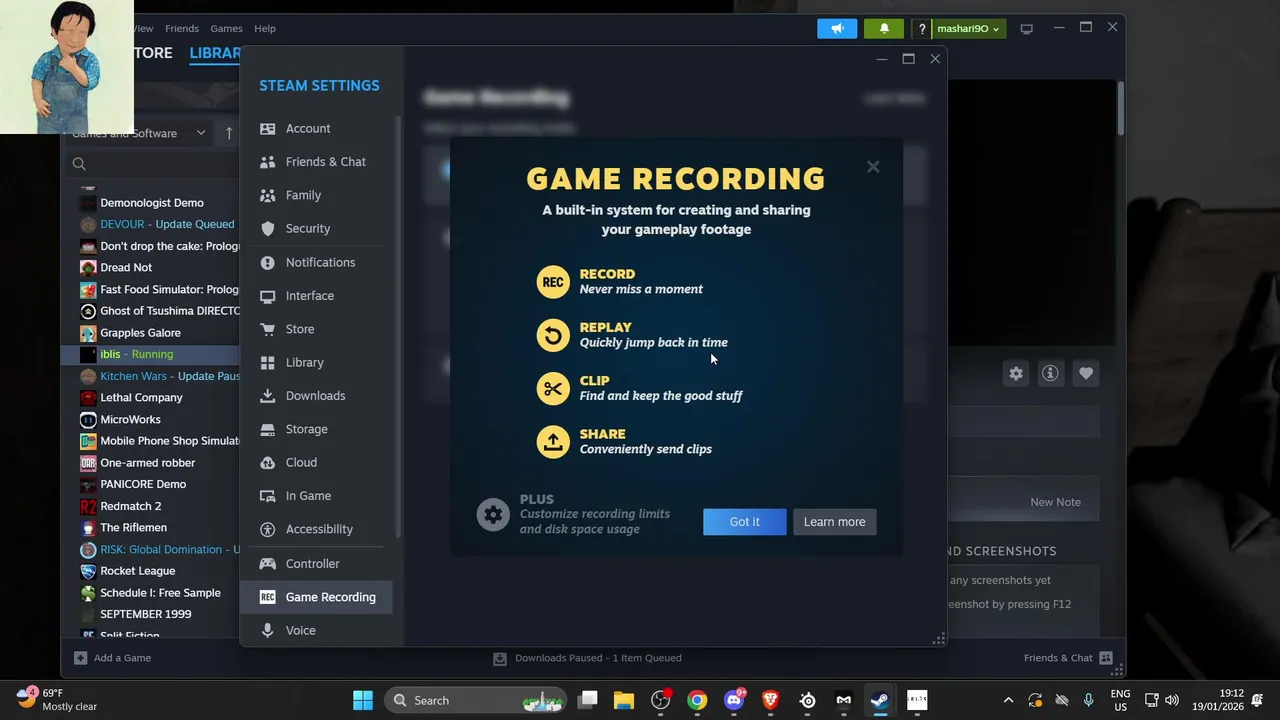Open Family settings section
The height and width of the screenshot is (720, 1280).
pyautogui.click(x=315, y=195)
